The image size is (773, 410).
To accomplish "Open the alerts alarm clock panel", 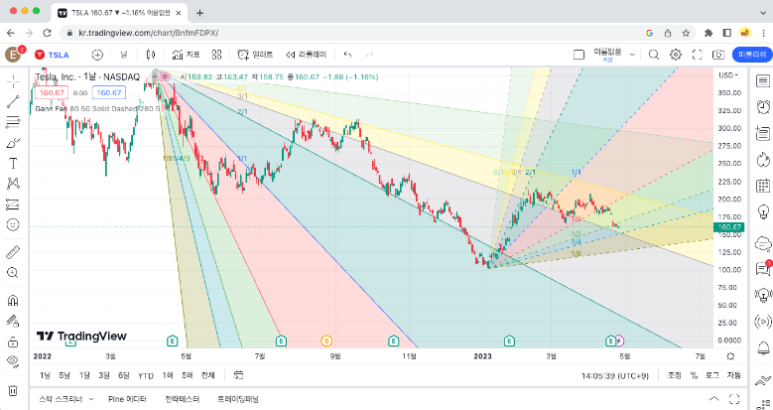I will [x=763, y=107].
